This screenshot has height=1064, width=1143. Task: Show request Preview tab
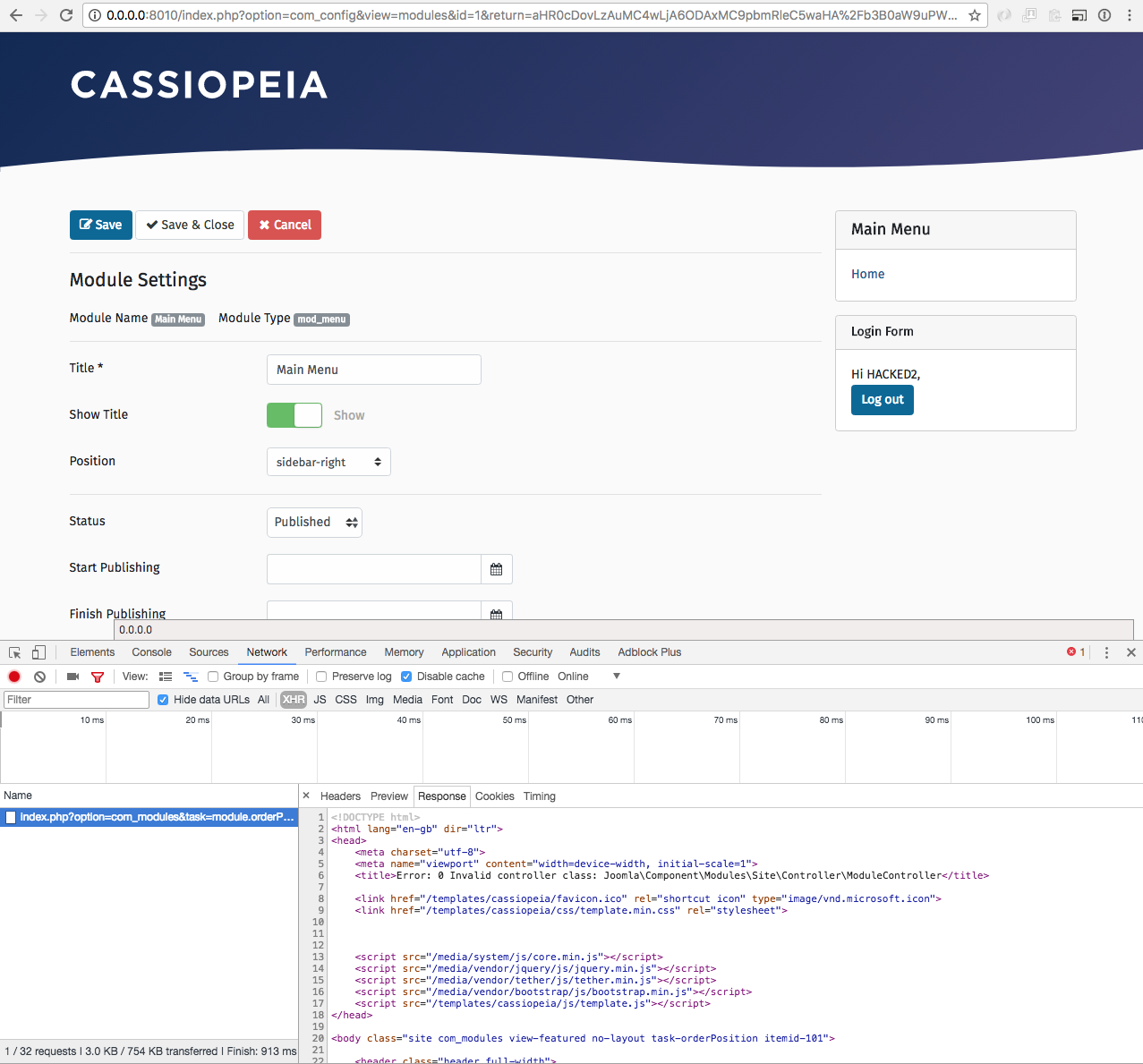389,796
